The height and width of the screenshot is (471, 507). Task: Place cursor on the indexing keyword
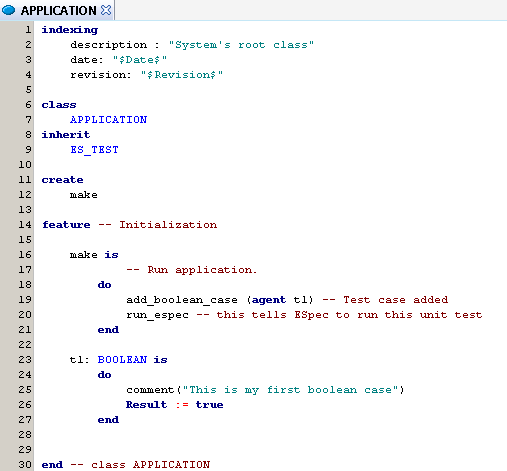[70, 30]
